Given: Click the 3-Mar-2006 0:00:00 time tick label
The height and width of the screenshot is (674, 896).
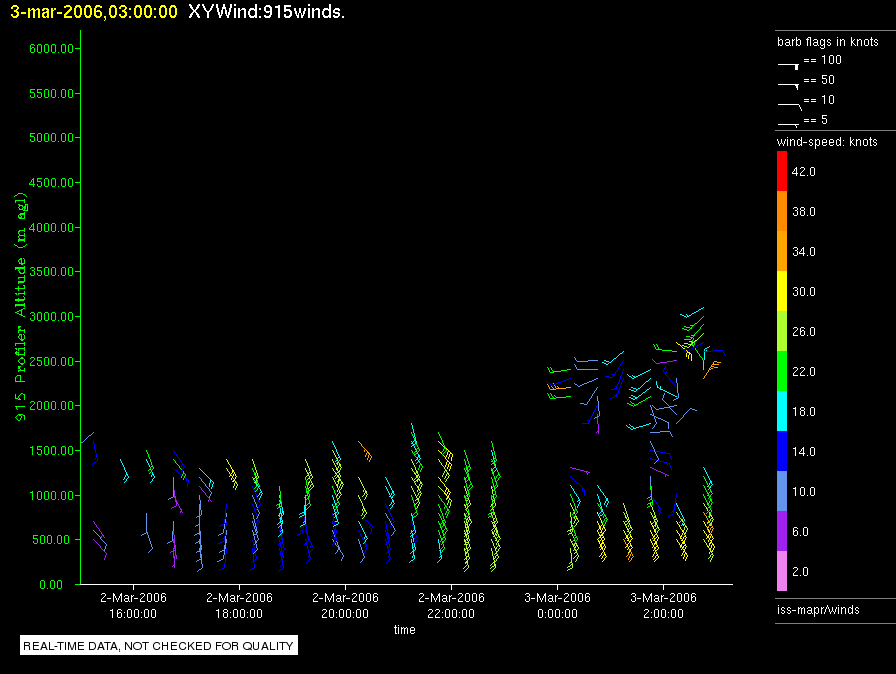Looking at the screenshot, I should pyautogui.click(x=556, y=606).
